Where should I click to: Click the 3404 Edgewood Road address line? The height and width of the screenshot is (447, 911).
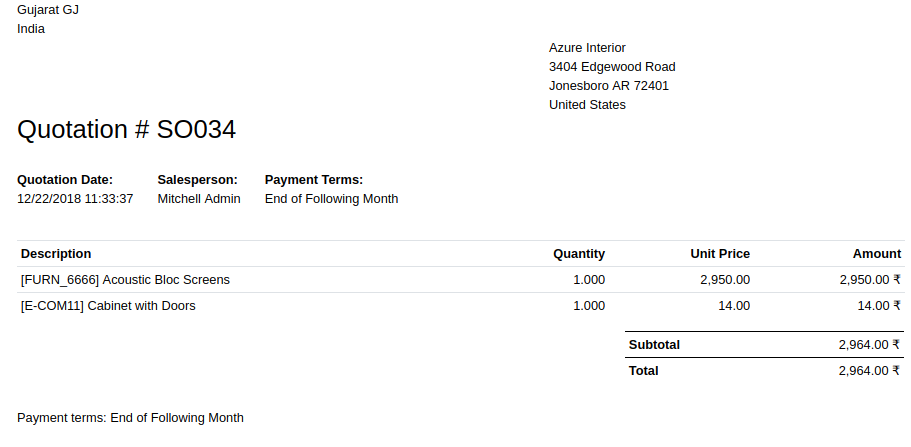point(612,67)
